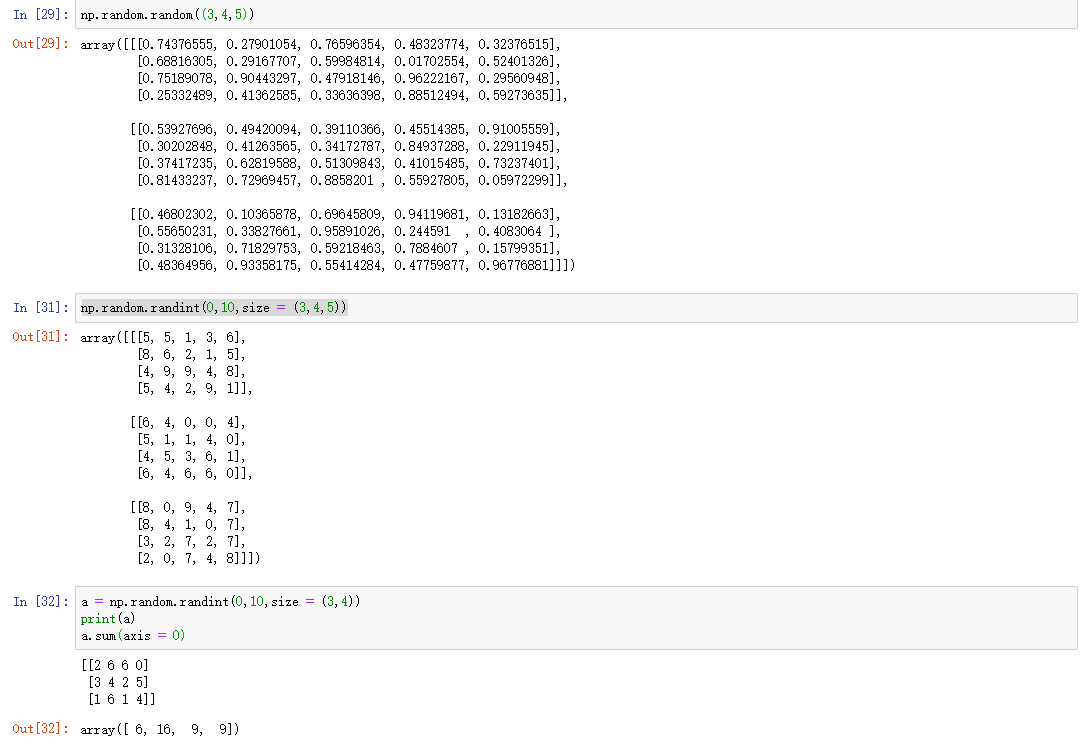Click the array([ 6, 16, 9, 9]) result
This screenshot has height=745, width=1088.
pyautogui.click(x=160, y=729)
